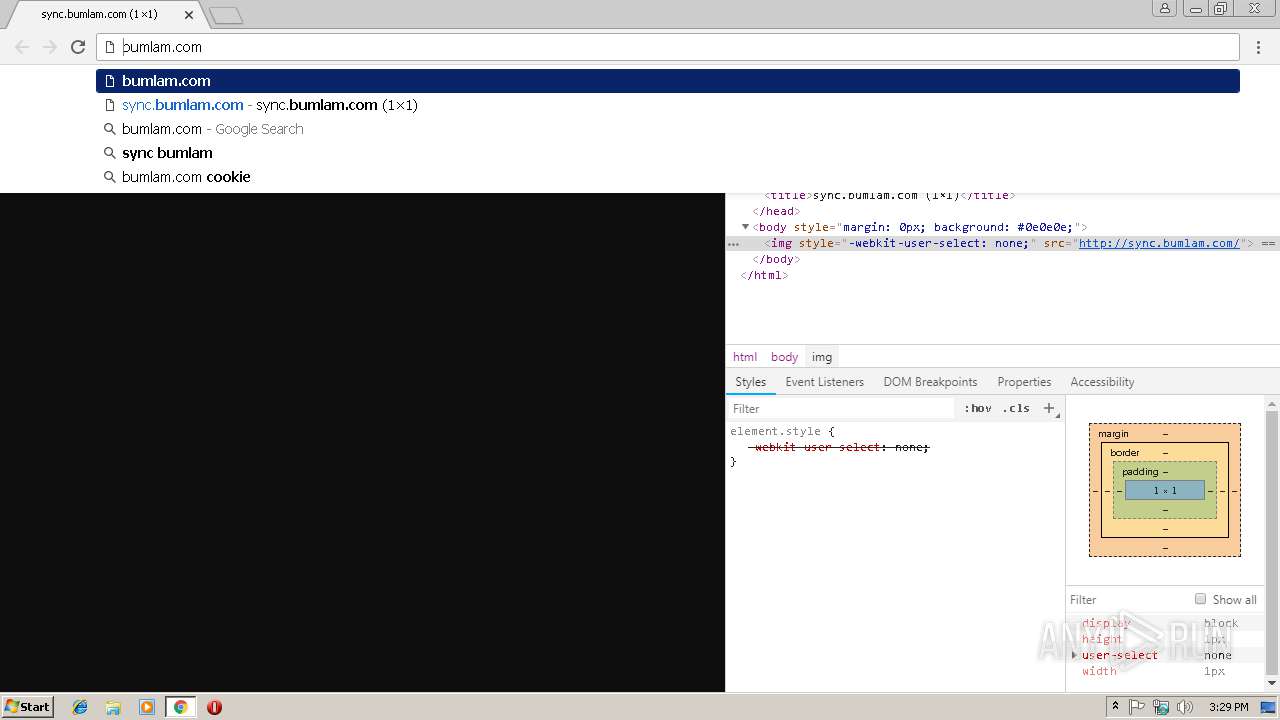Screen dimensions: 1280x720
Task: Click the margin label in box model
Action: 1113,434
